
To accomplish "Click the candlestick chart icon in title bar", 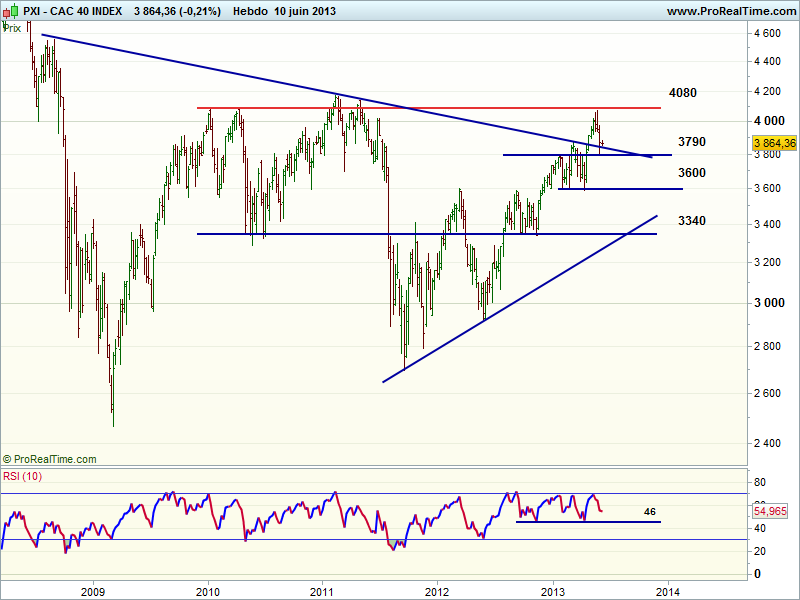I will pos(10,11).
